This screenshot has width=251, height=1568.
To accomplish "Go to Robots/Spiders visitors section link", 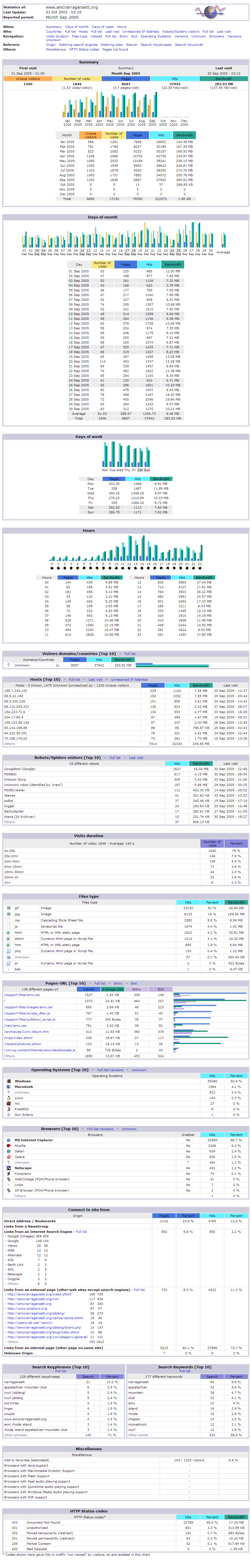I will pos(181,32).
